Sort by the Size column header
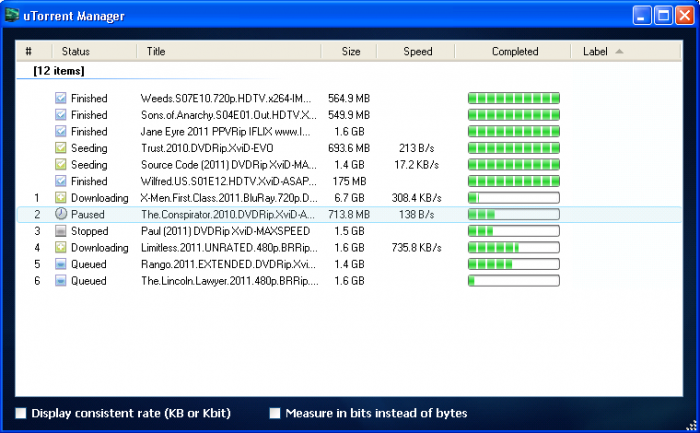The height and width of the screenshot is (433, 700). (x=349, y=51)
